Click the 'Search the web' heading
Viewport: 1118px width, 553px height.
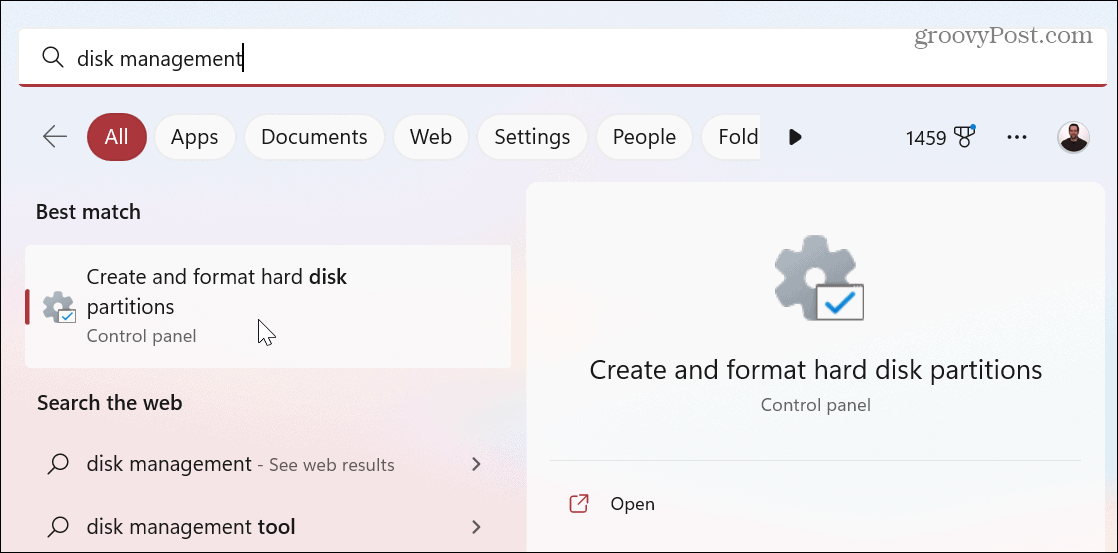(110, 403)
